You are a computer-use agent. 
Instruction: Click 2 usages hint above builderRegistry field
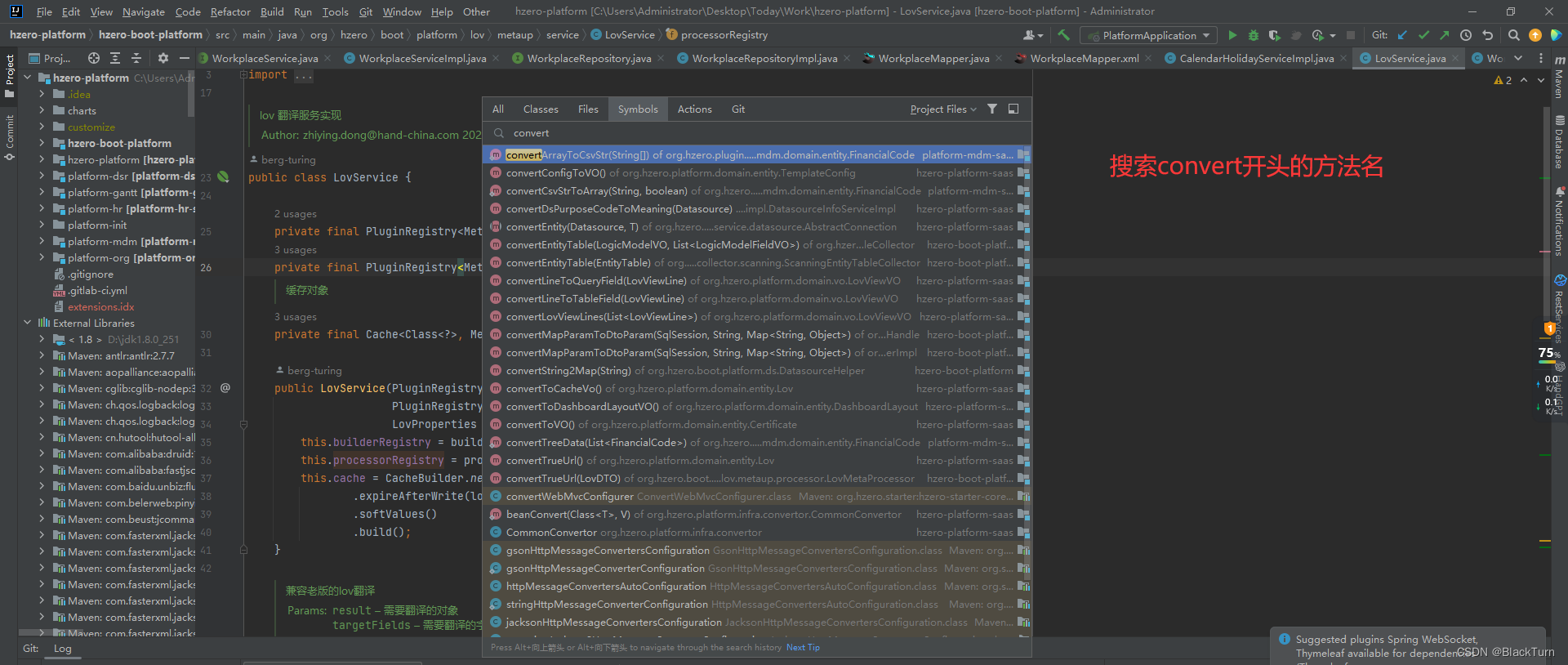[x=295, y=213]
